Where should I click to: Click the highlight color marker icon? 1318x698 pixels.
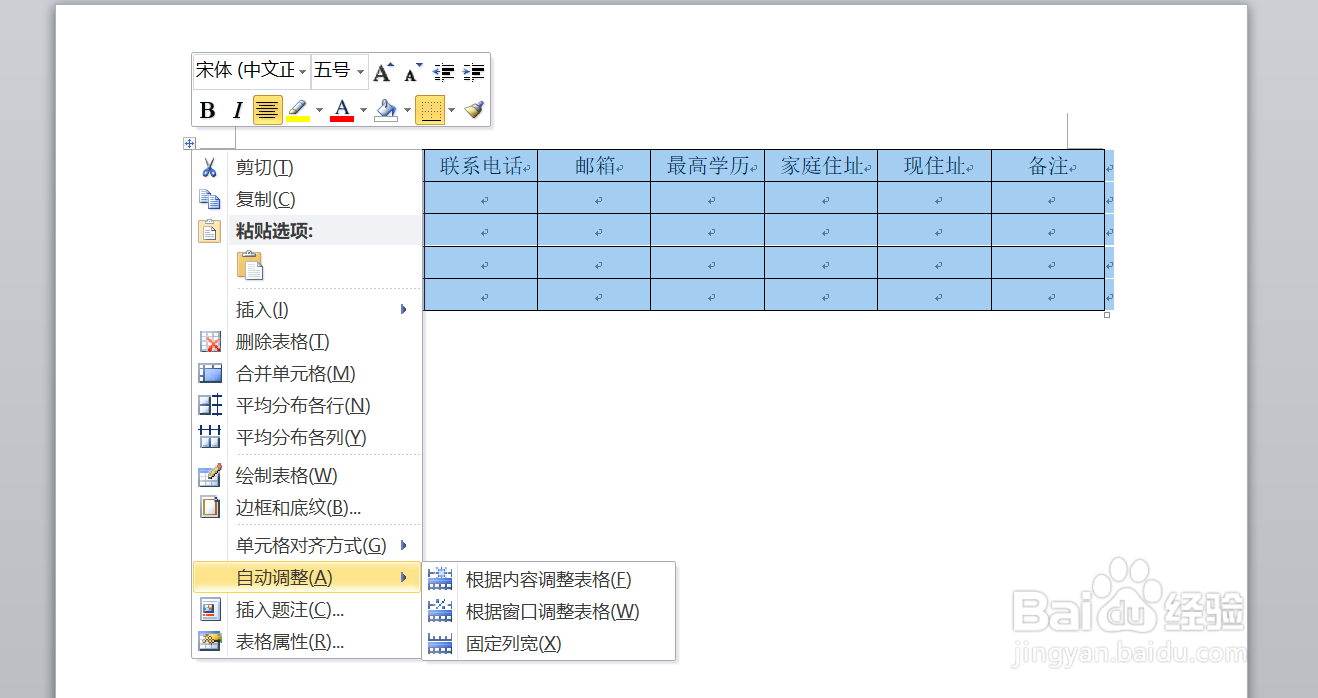tap(298, 110)
